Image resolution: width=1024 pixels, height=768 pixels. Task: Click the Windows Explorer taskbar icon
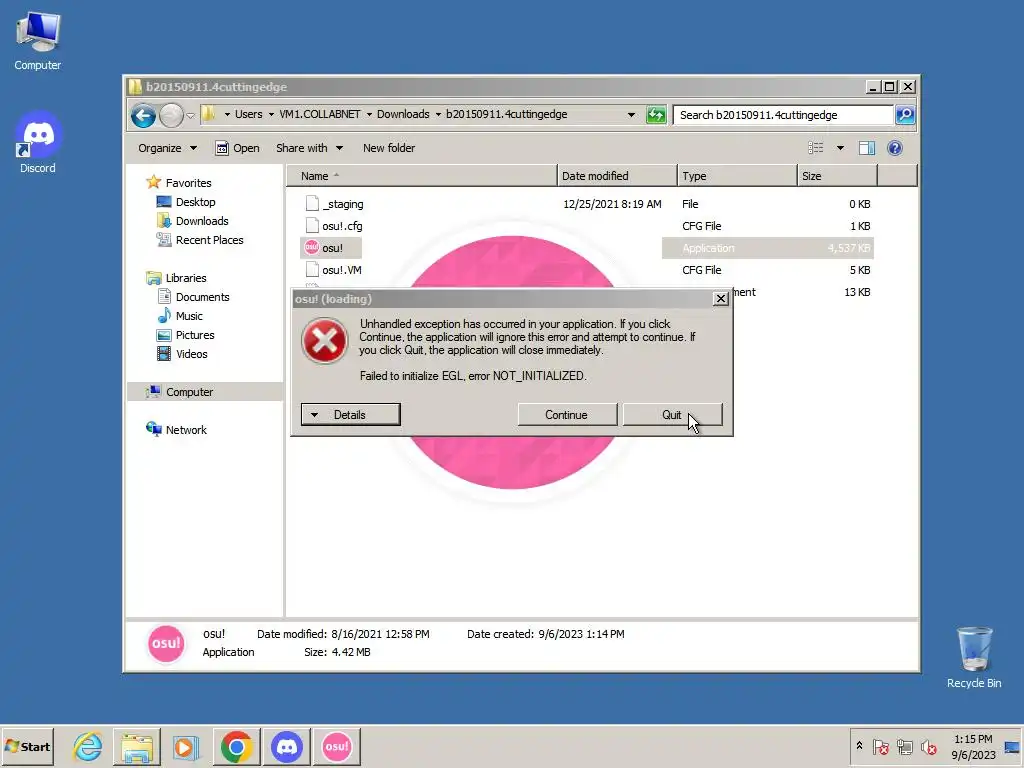(x=136, y=746)
